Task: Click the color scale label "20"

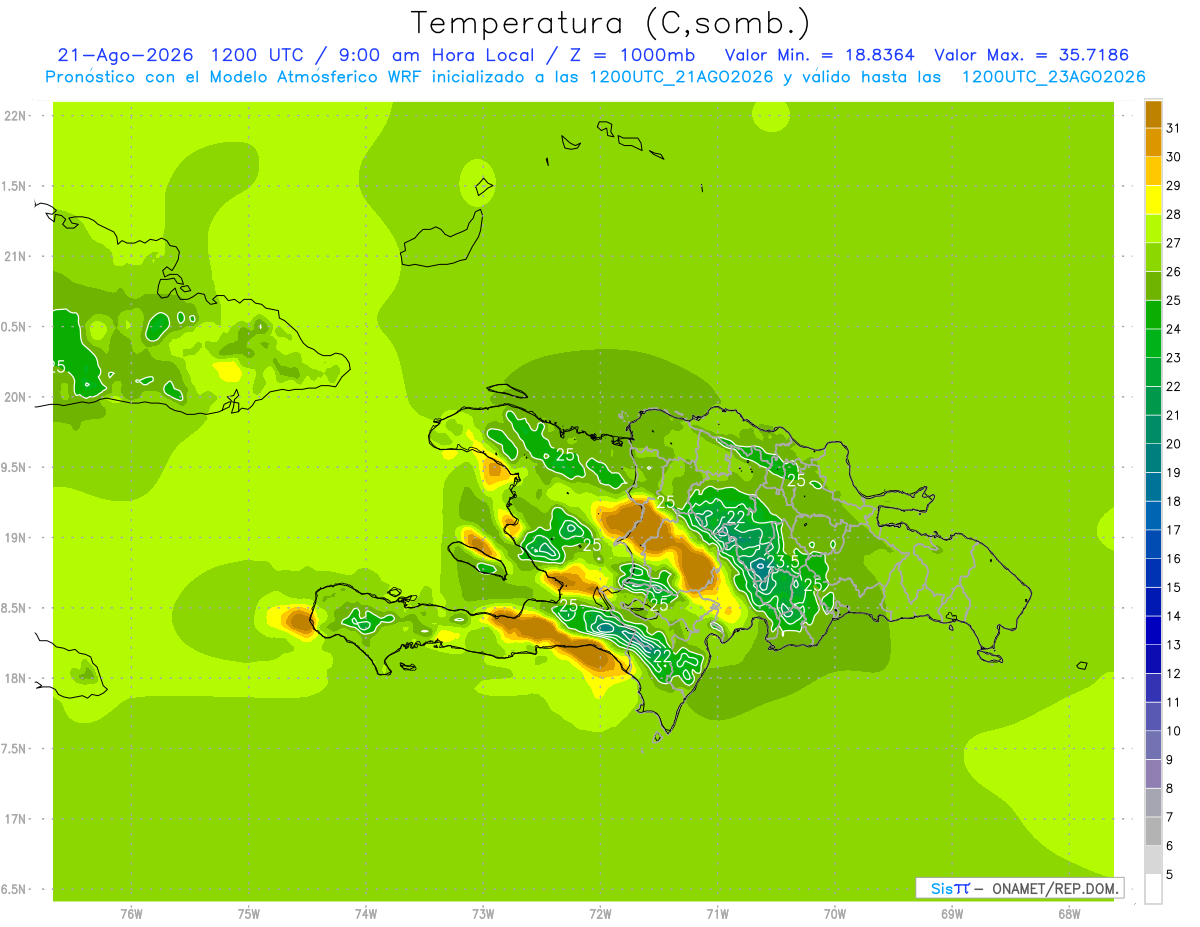Action: 1173,444
